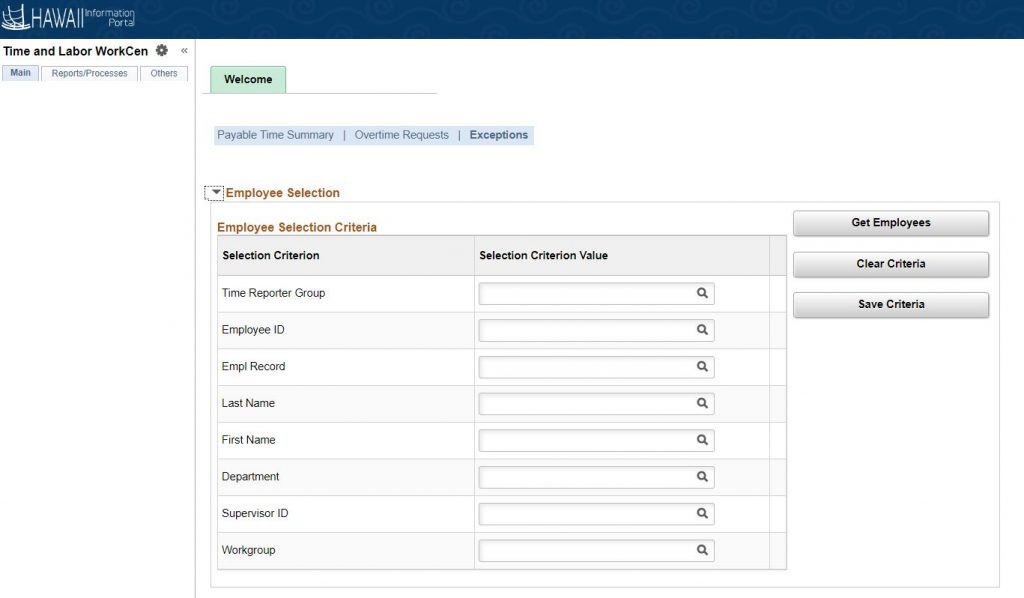Collapse the Time and Labor WorkCenter sidebar
This screenshot has width=1024, height=598.
point(183,50)
